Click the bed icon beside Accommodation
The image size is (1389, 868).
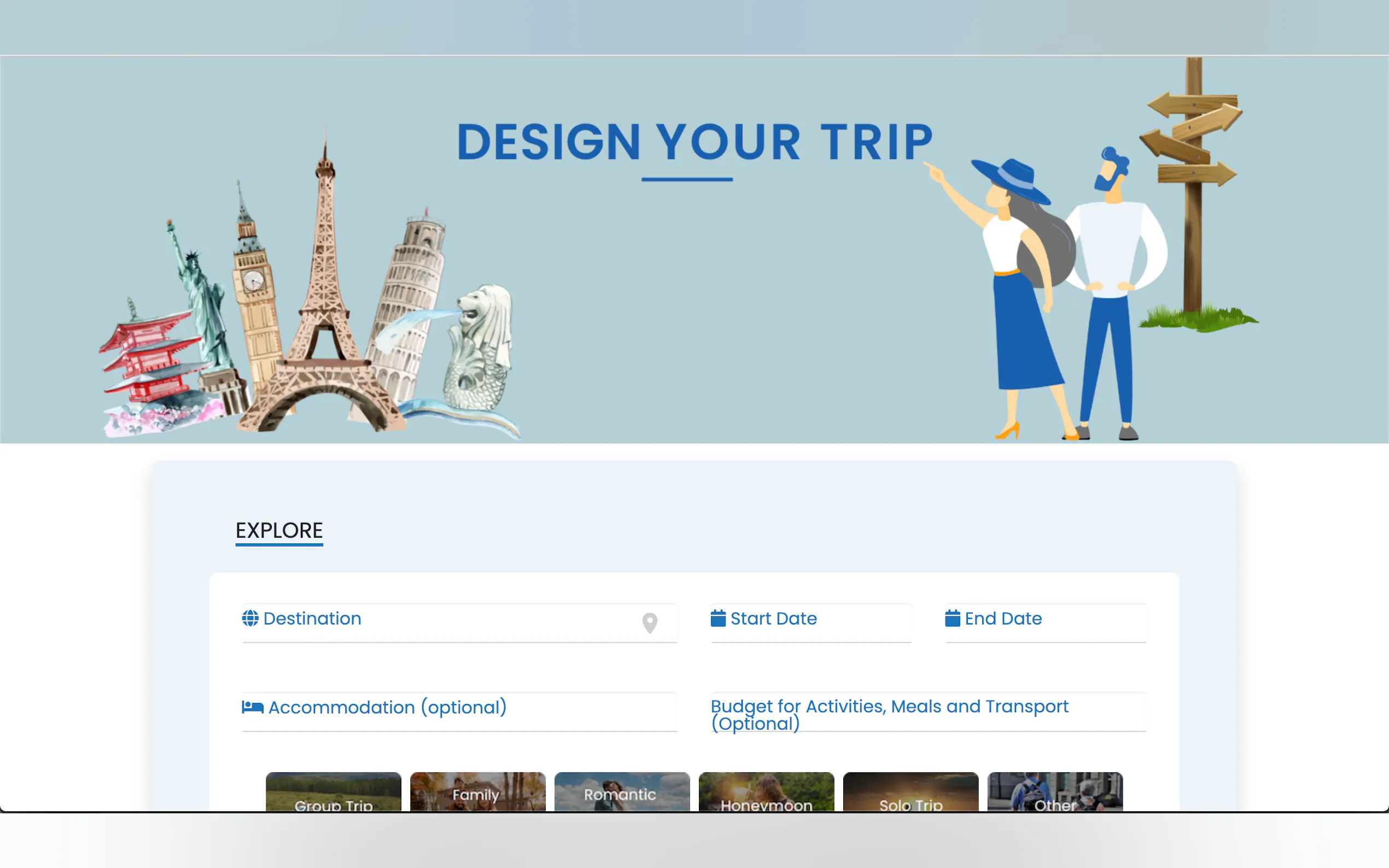pyautogui.click(x=252, y=707)
